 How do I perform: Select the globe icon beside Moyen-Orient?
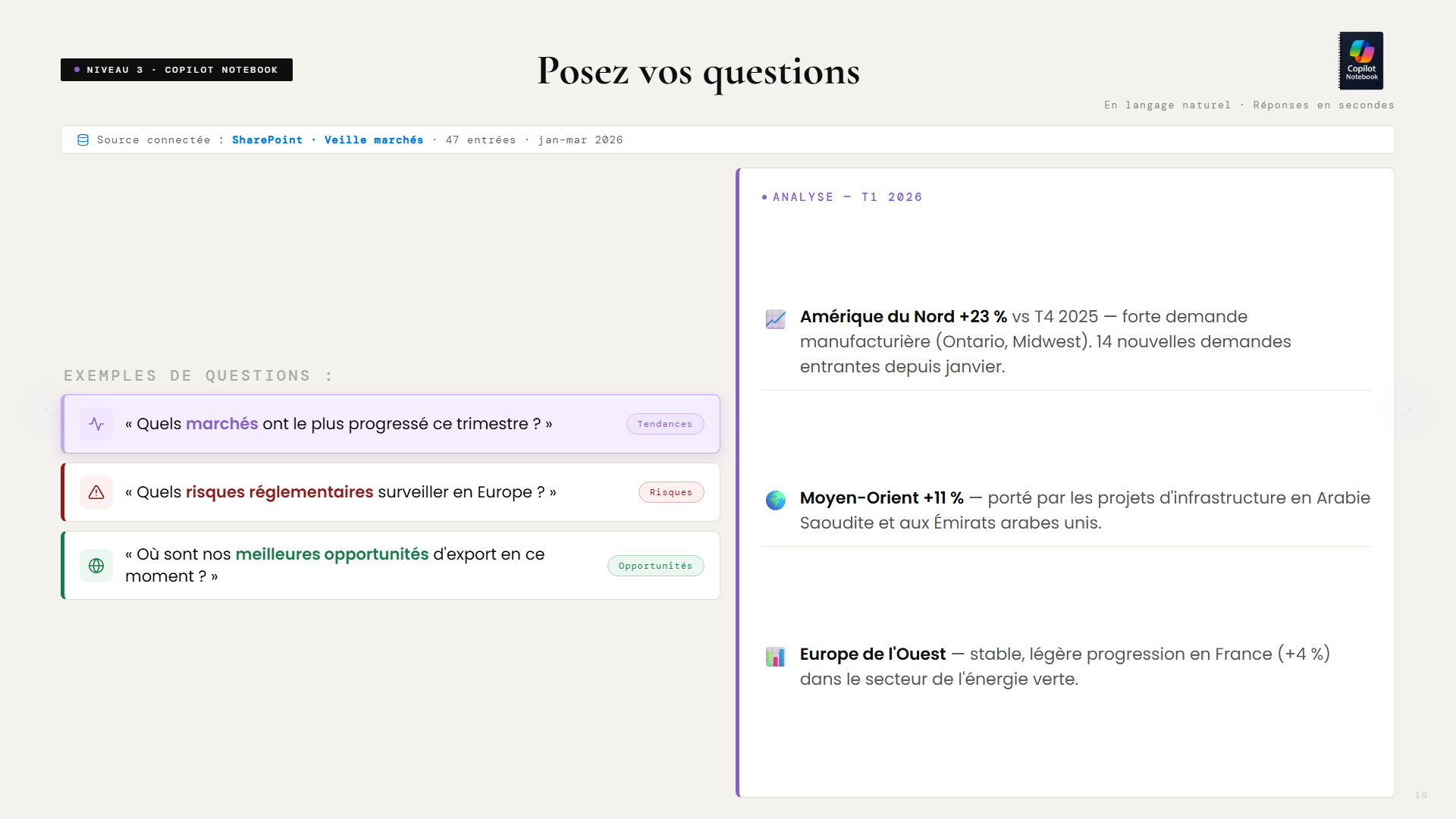(x=776, y=500)
